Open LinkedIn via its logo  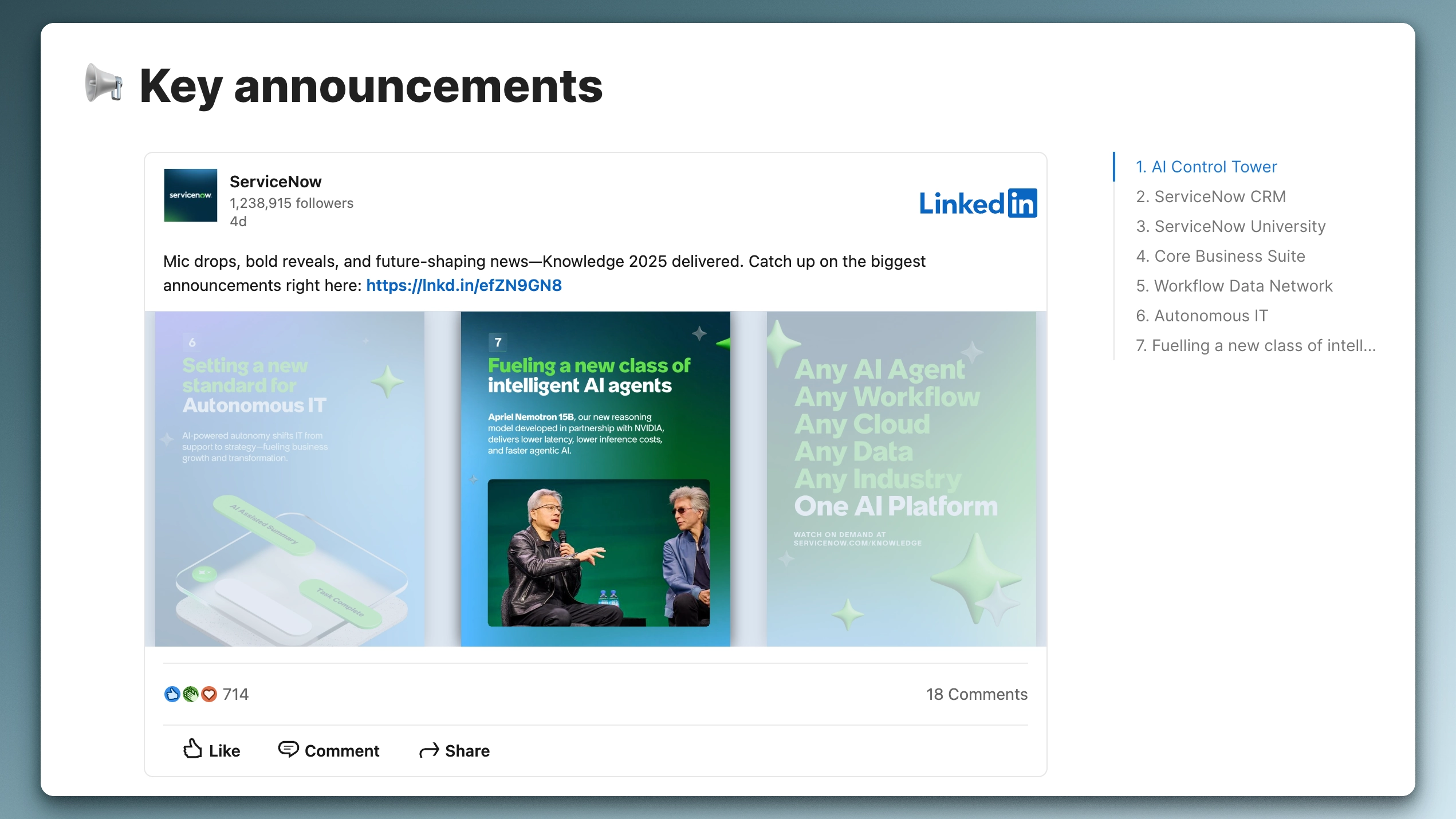pyautogui.click(x=978, y=203)
